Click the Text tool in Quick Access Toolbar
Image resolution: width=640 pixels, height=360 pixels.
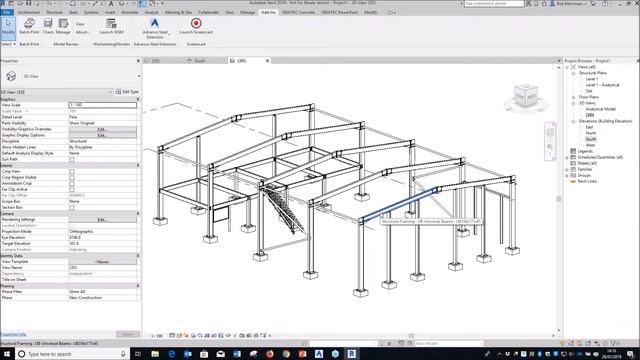coord(111,3)
